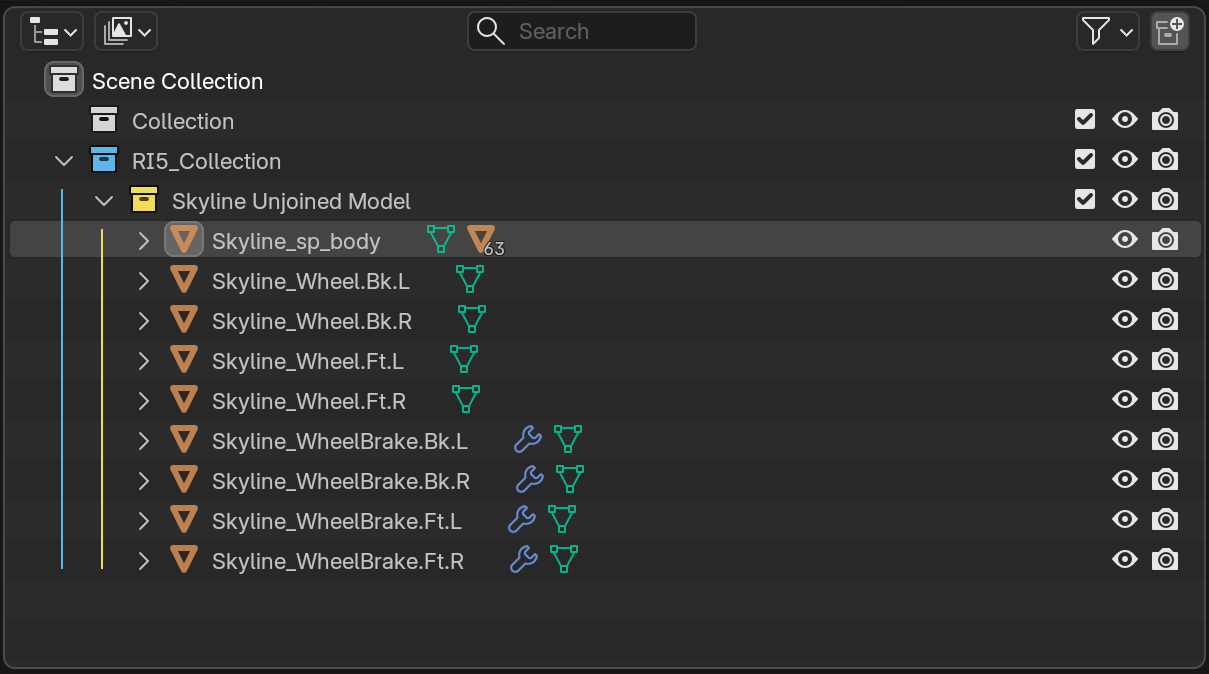The image size is (1209, 674).
Task: Open the view layer display dropdown
Action: (x=126, y=31)
